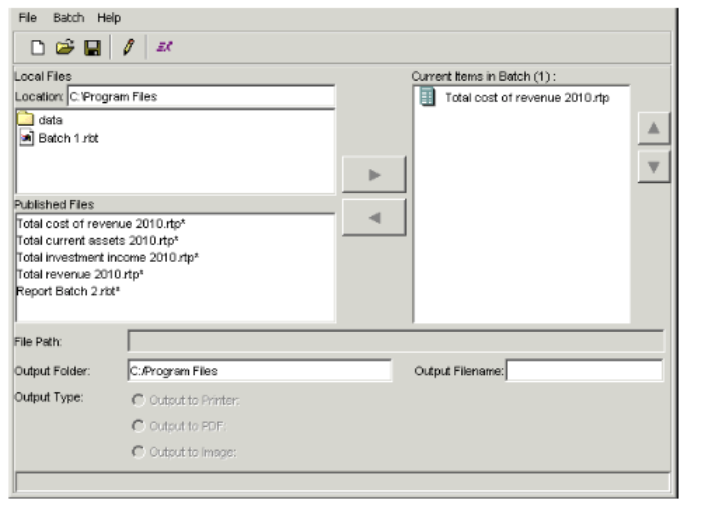Click the Open folder toolbar icon
The height and width of the screenshot is (510, 706).
(x=64, y=47)
